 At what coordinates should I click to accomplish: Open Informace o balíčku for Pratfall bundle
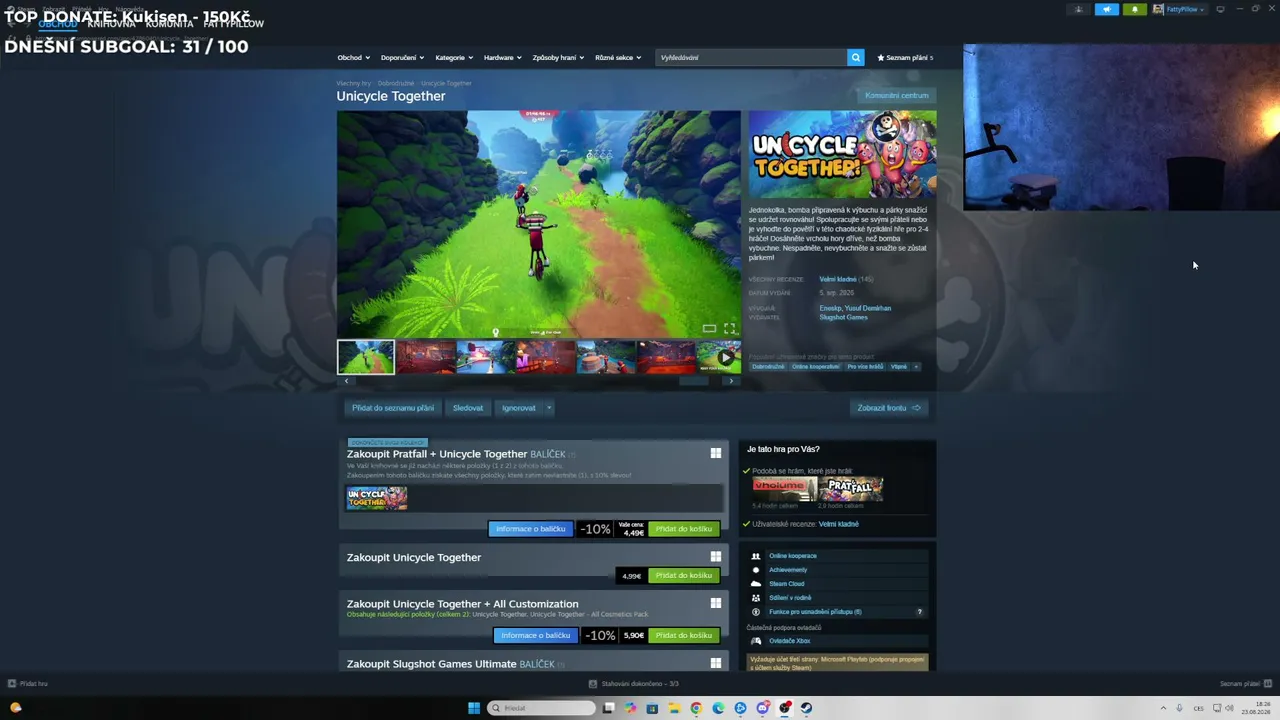(531, 529)
